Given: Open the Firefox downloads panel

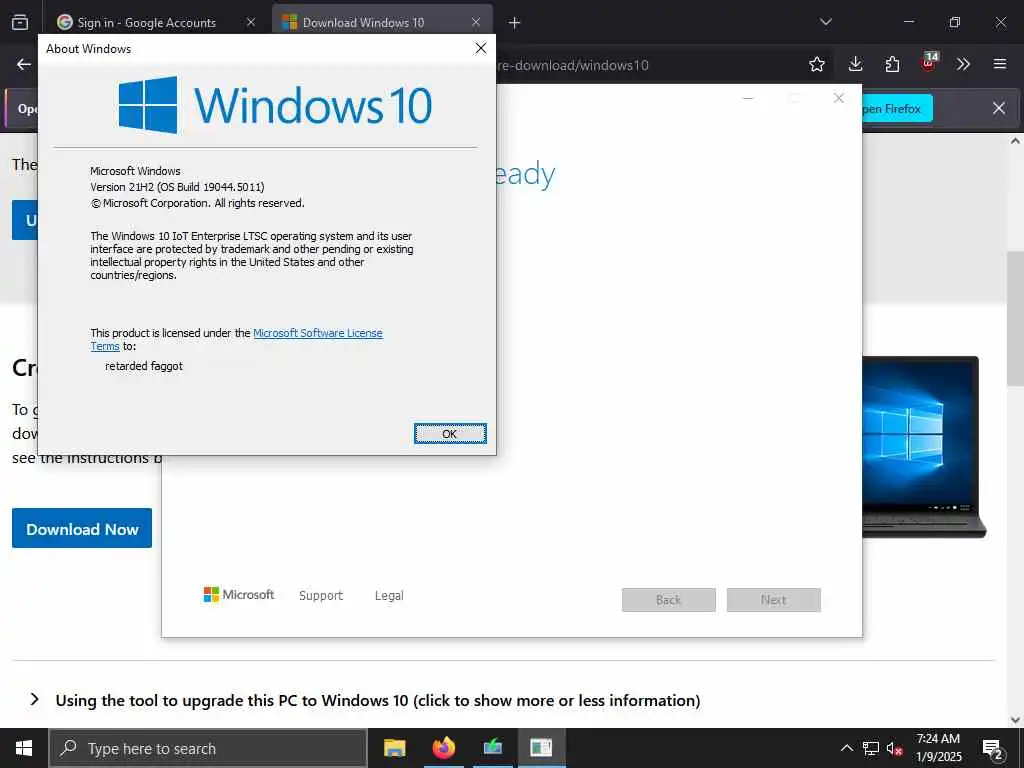Looking at the screenshot, I should (856, 64).
